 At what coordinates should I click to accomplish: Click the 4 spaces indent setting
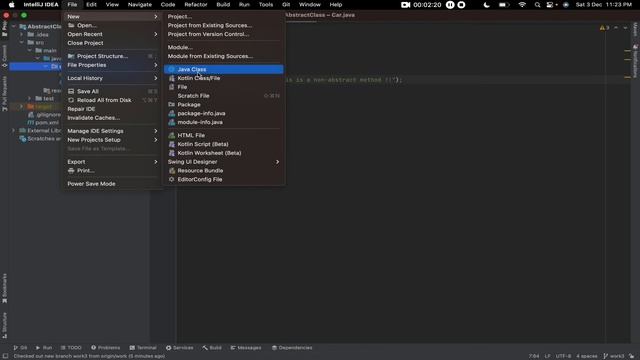pos(587,356)
